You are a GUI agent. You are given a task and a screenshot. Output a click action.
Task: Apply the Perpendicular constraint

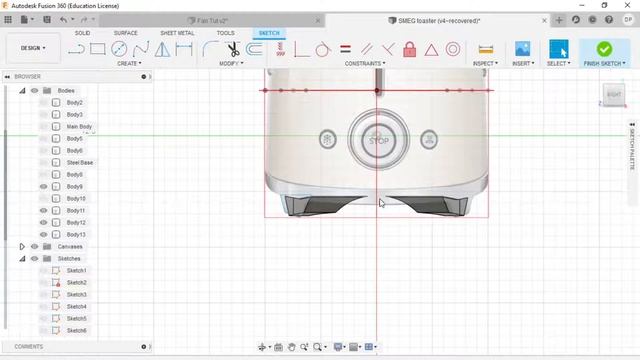click(388, 49)
